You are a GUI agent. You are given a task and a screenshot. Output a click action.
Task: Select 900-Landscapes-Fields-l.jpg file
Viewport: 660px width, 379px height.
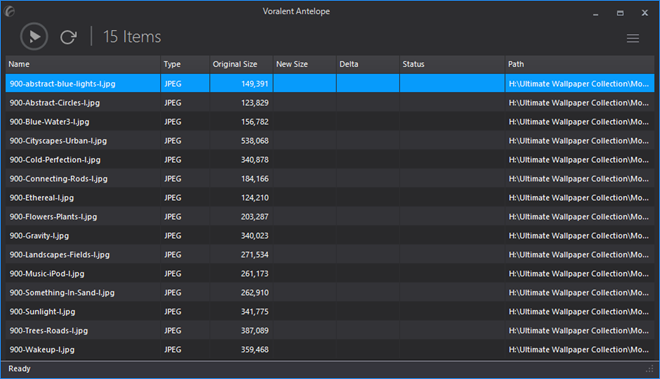click(x=59, y=254)
